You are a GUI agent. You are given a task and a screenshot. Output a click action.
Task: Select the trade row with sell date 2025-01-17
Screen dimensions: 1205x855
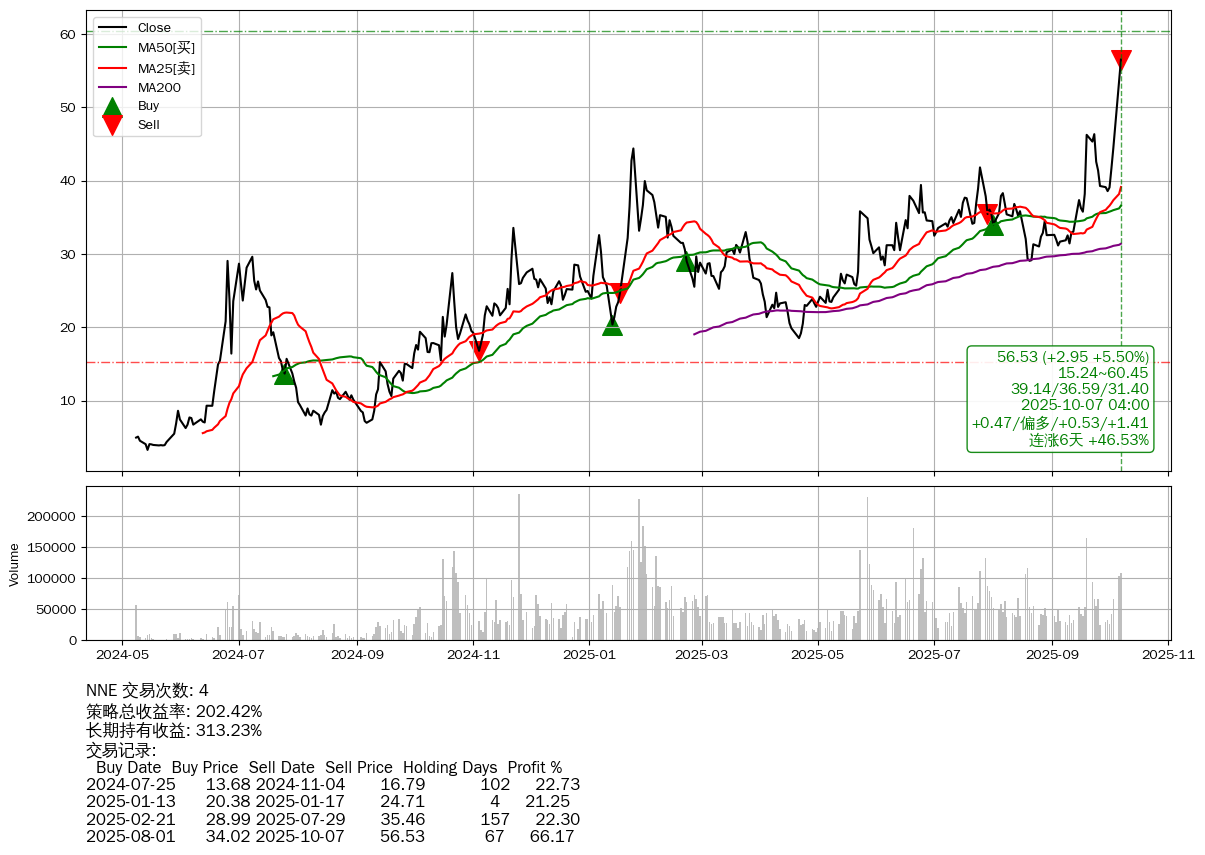(332, 802)
